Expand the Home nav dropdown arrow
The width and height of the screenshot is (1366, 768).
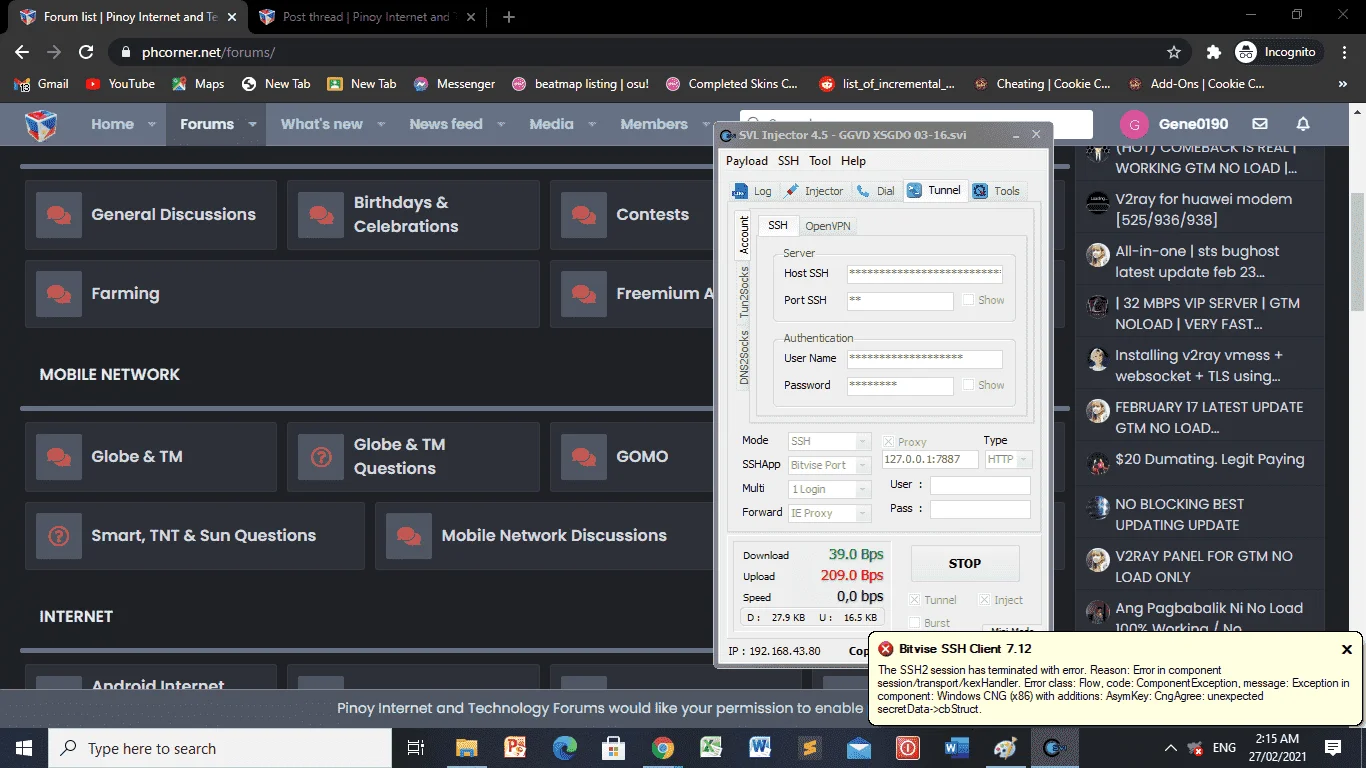click(152, 125)
